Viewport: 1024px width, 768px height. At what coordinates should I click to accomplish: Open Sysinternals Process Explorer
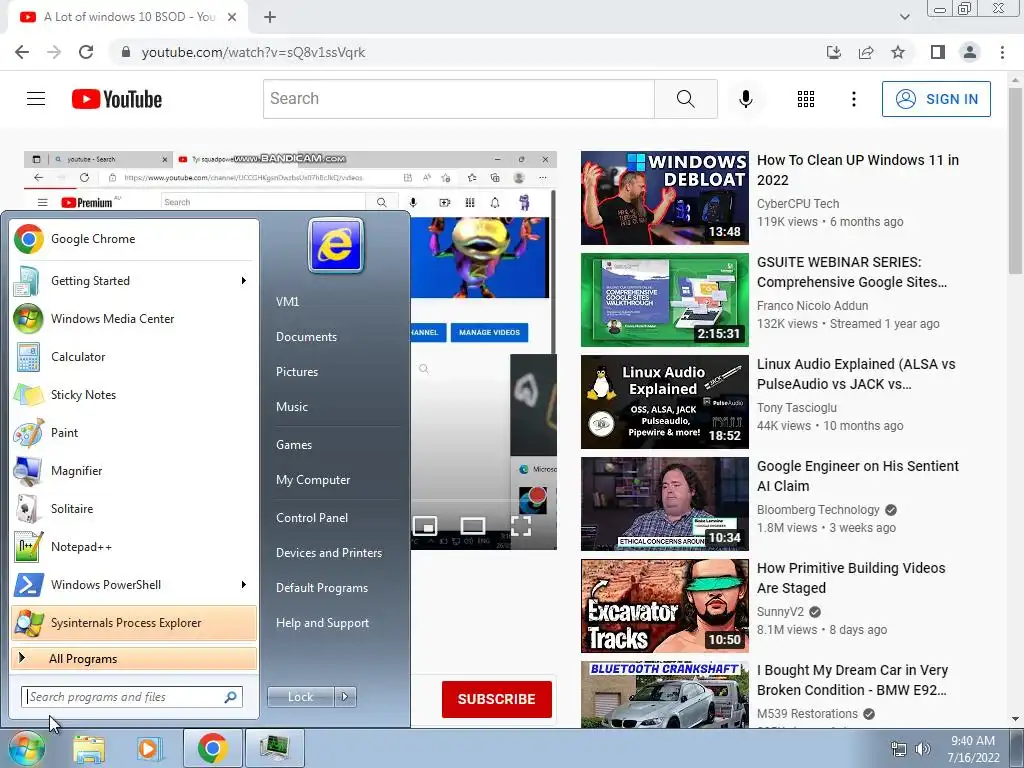134,623
